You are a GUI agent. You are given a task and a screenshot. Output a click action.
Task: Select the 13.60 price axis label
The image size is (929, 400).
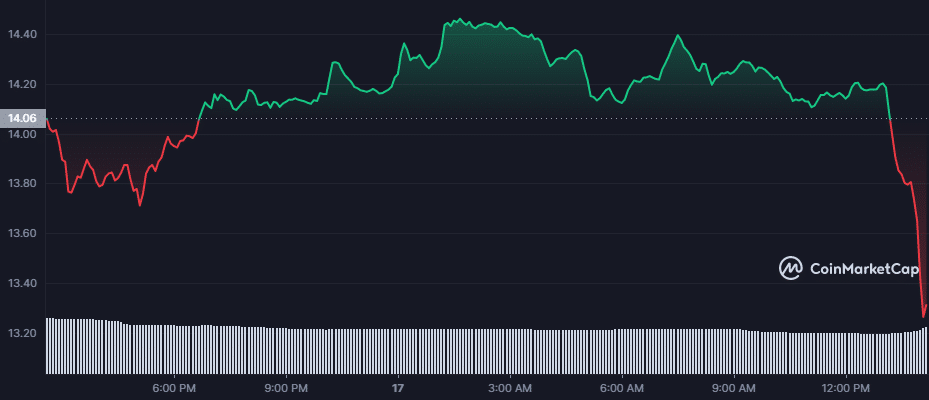[22, 233]
